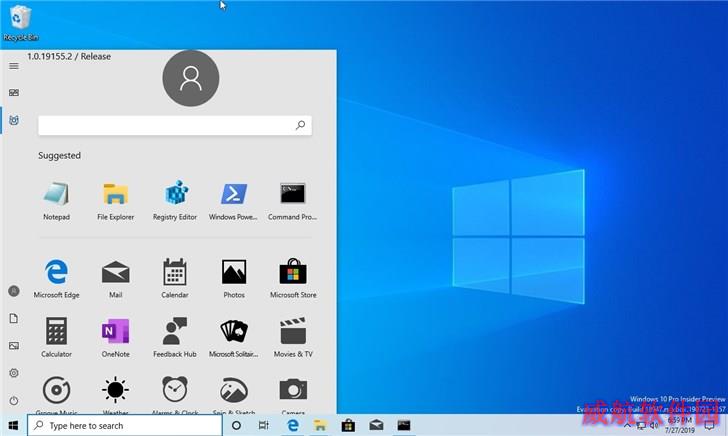Open File Explorer in Suggested section
The image size is (728, 436).
point(116,201)
